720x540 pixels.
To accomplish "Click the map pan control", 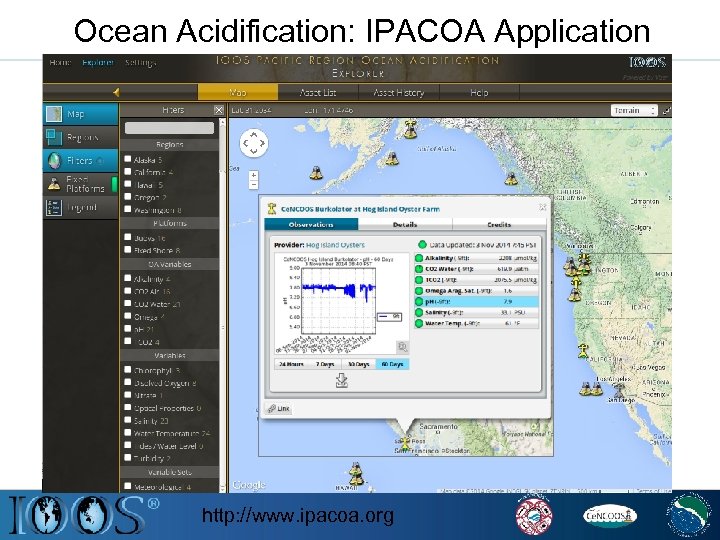I will (x=253, y=143).
